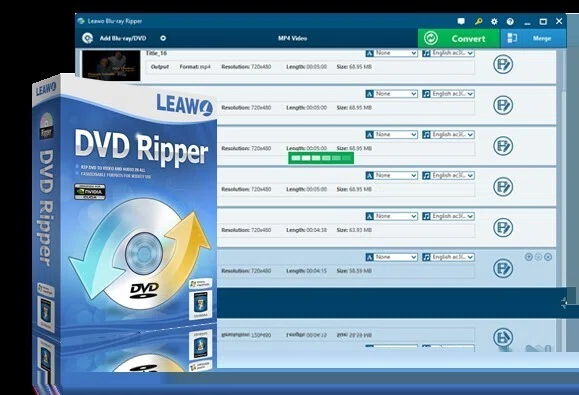Open the feedback speech-bubble icon in title bar

(x=461, y=21)
